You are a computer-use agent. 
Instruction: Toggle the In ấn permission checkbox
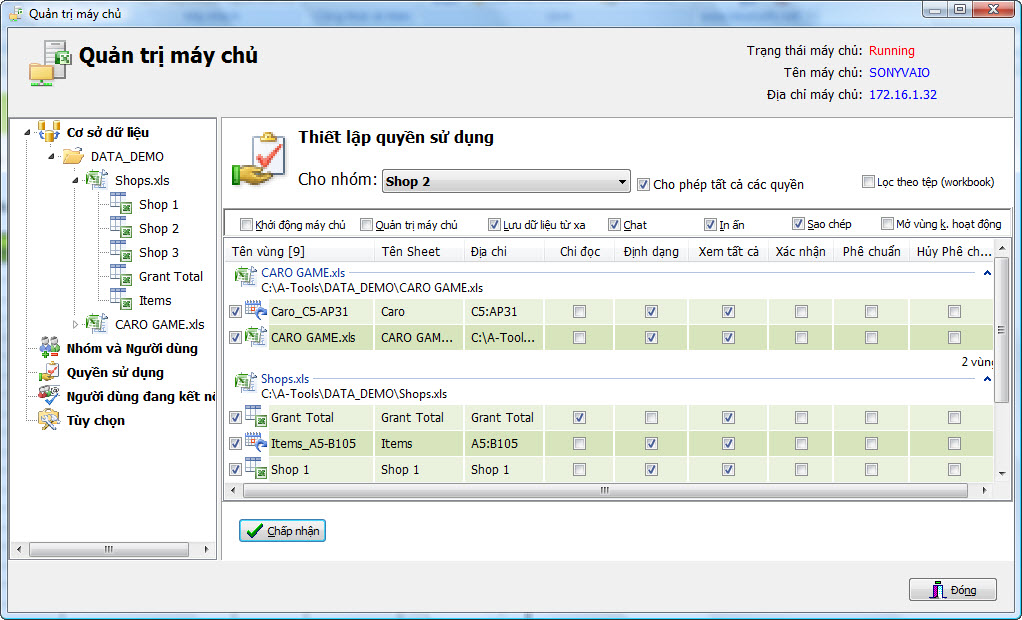(710, 225)
